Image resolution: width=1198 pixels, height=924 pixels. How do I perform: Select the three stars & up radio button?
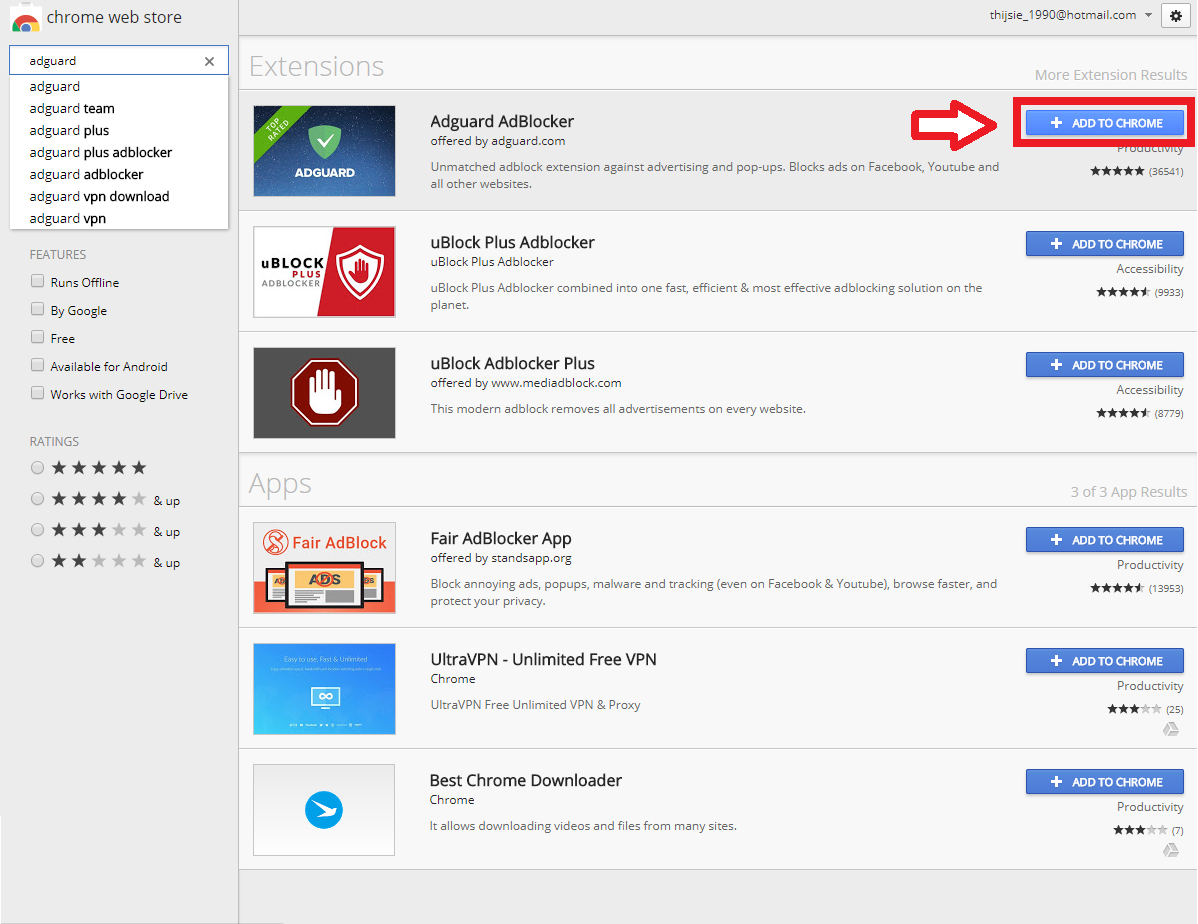point(37,530)
